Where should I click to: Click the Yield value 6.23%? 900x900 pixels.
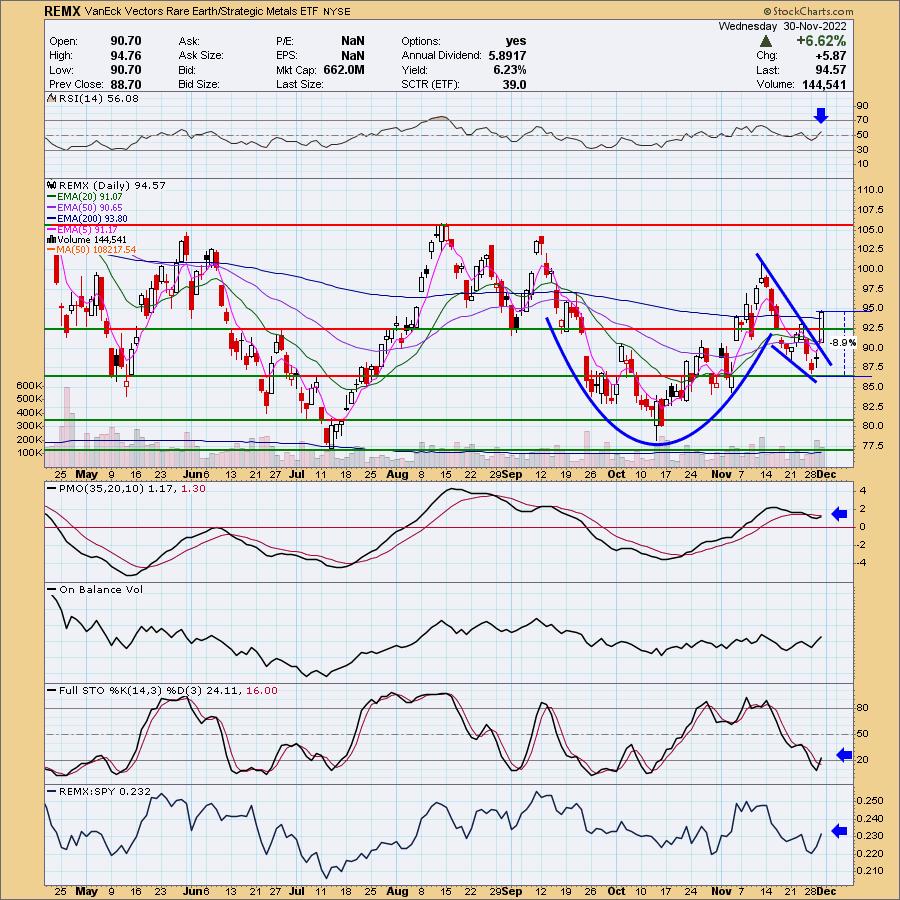tap(509, 70)
